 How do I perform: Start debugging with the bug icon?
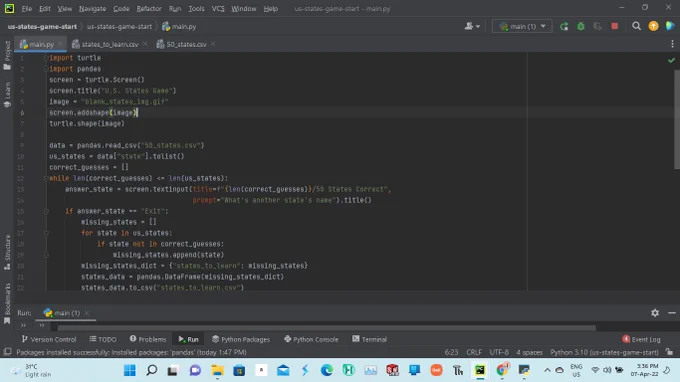coord(581,26)
